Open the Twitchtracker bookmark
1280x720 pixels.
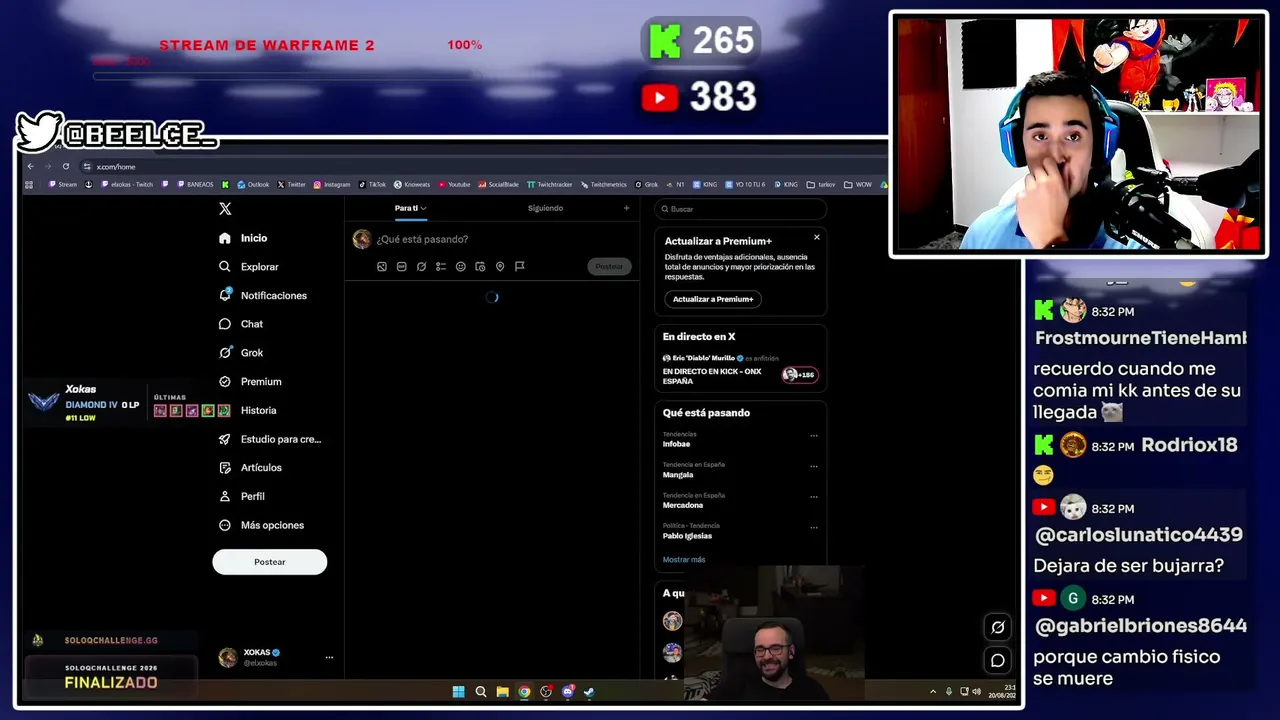click(549, 185)
